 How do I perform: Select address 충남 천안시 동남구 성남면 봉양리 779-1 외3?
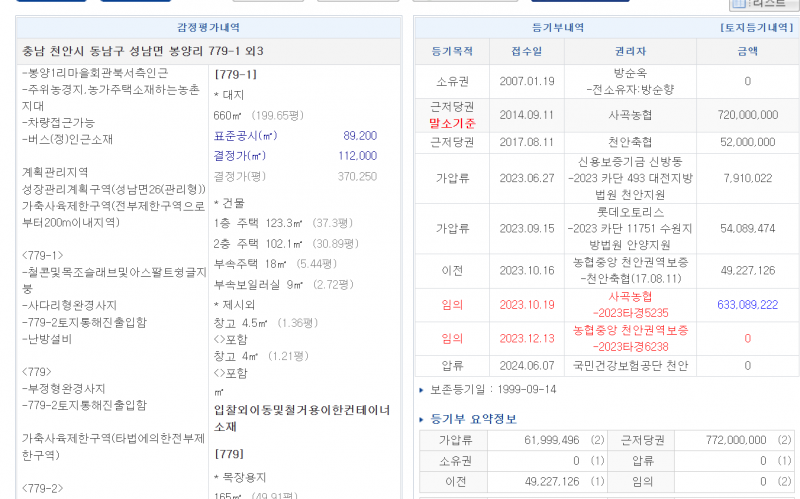click(143, 51)
